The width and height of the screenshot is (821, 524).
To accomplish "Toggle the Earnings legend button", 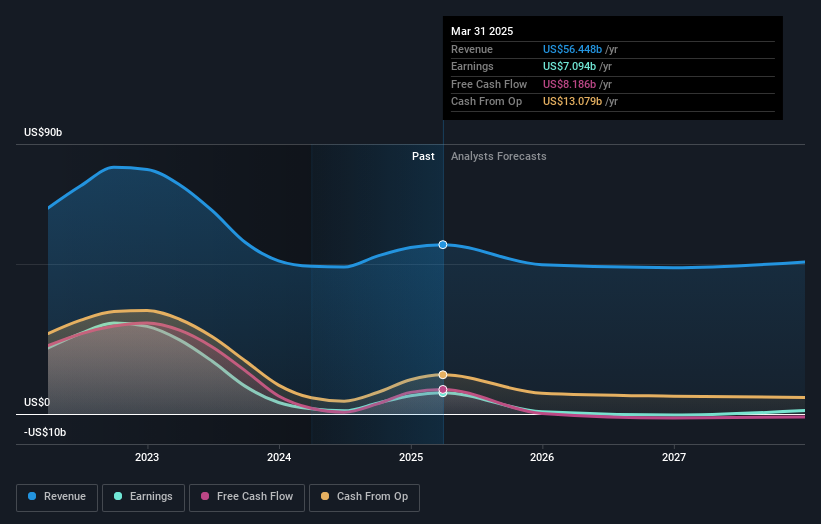I will pyautogui.click(x=143, y=497).
